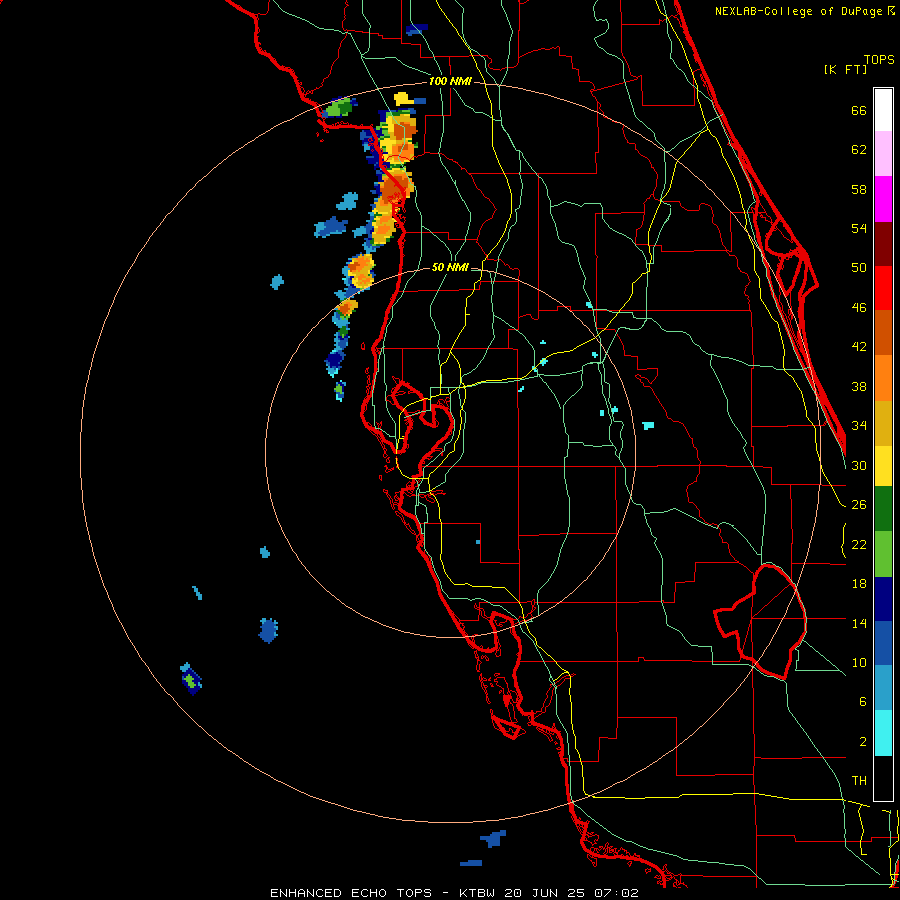Pick the yellow legend swatch
Screen dimensions: 900x900
(x=883, y=466)
